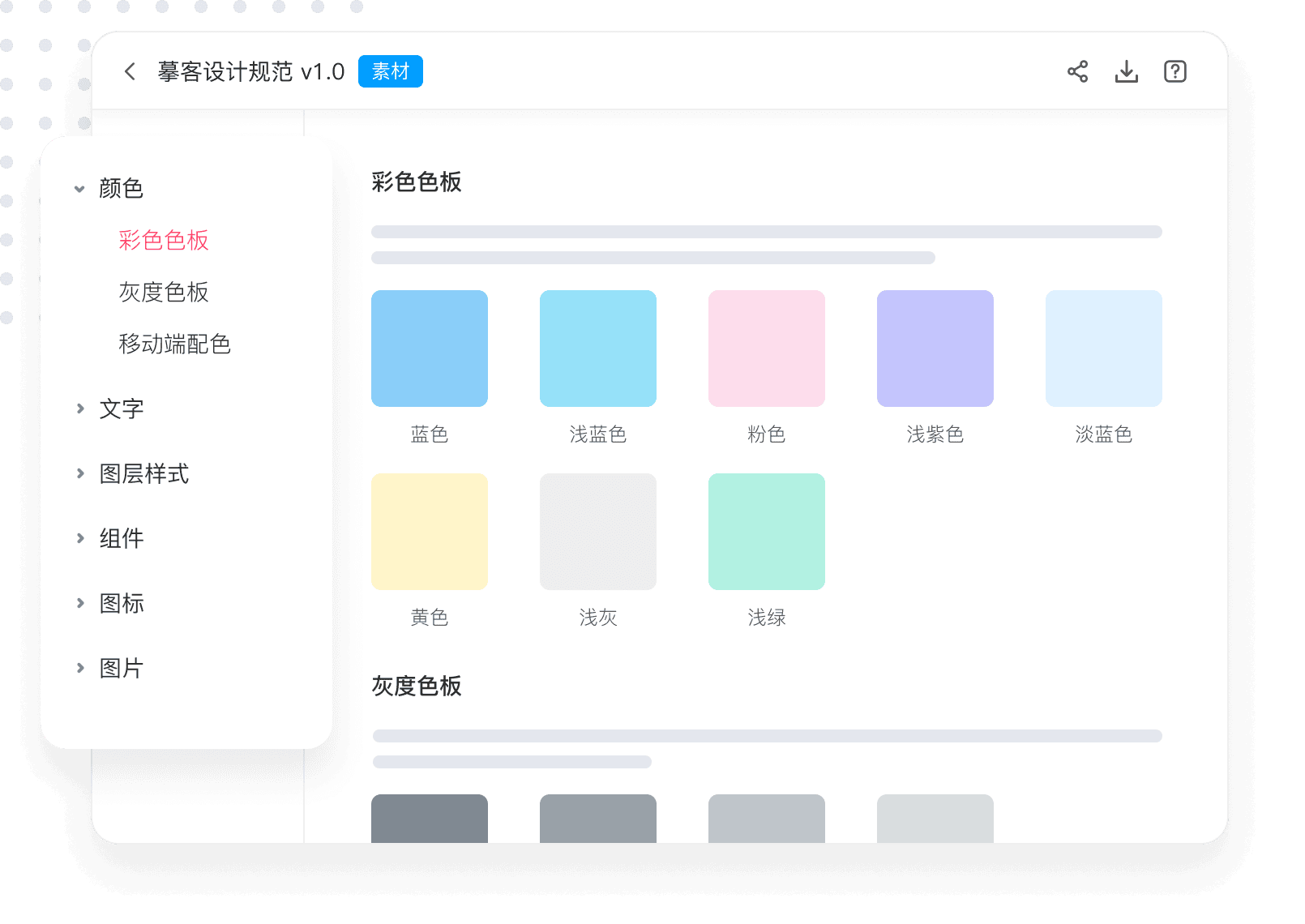Select 彩色色板 in the sidebar
This screenshot has height=924, width=1305.
164,240
